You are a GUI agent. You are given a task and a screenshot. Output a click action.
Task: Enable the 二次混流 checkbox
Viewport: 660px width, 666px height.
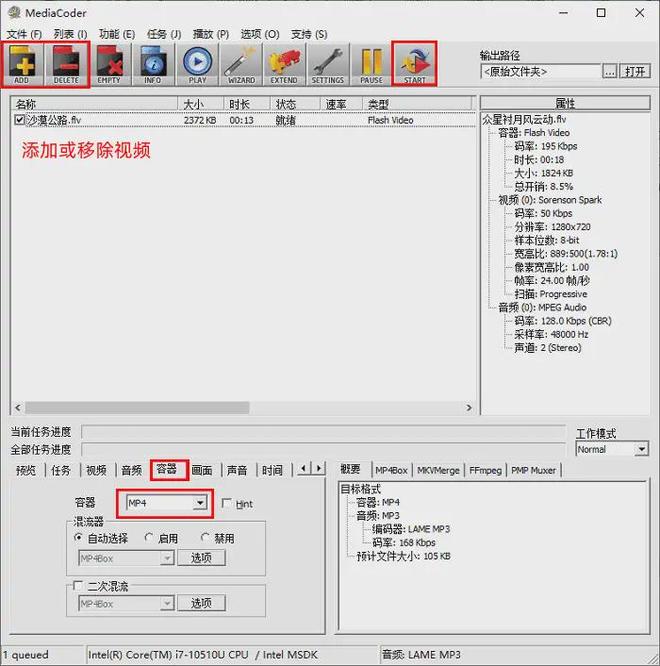[78, 586]
